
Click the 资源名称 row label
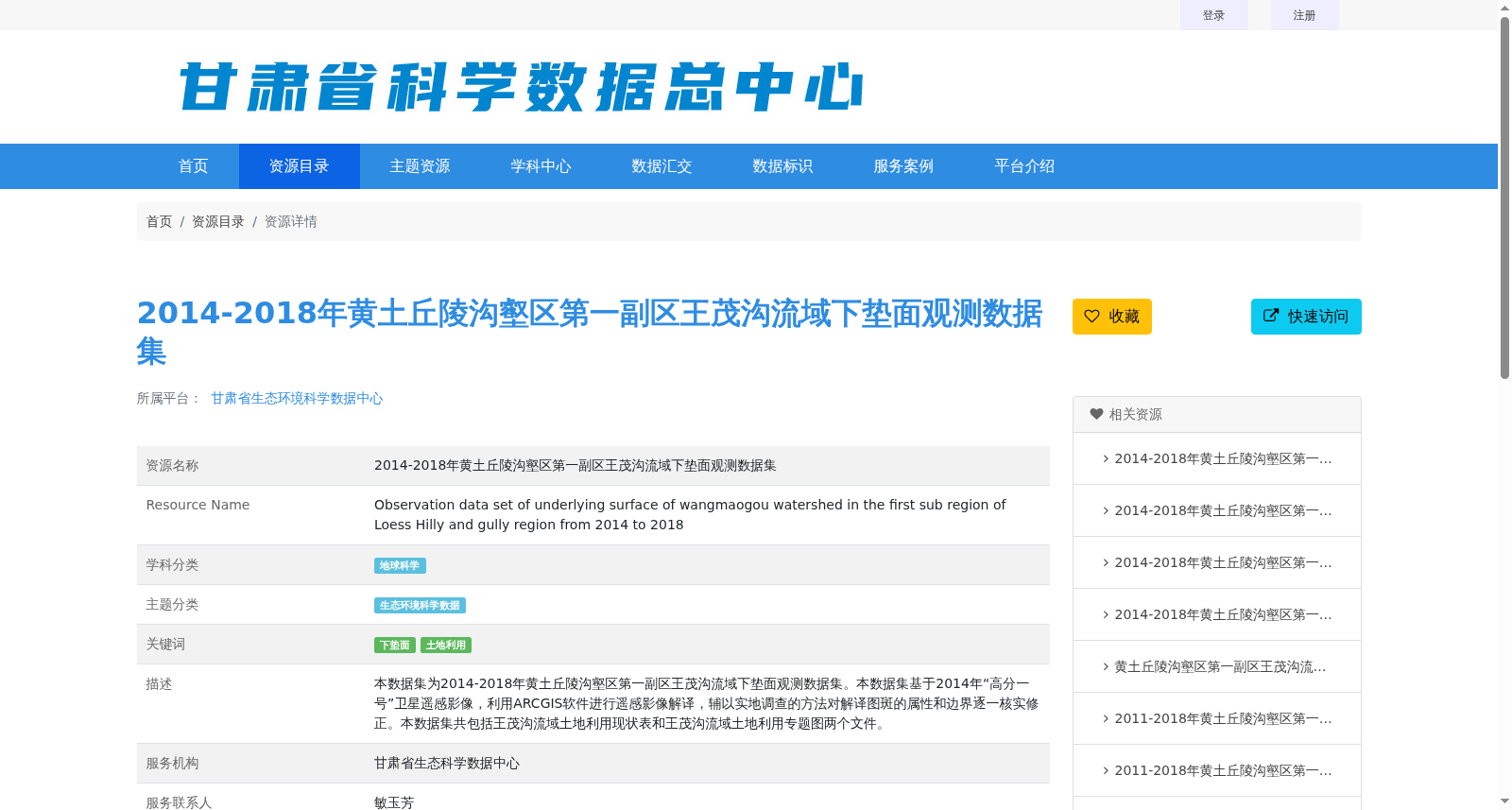point(173,466)
